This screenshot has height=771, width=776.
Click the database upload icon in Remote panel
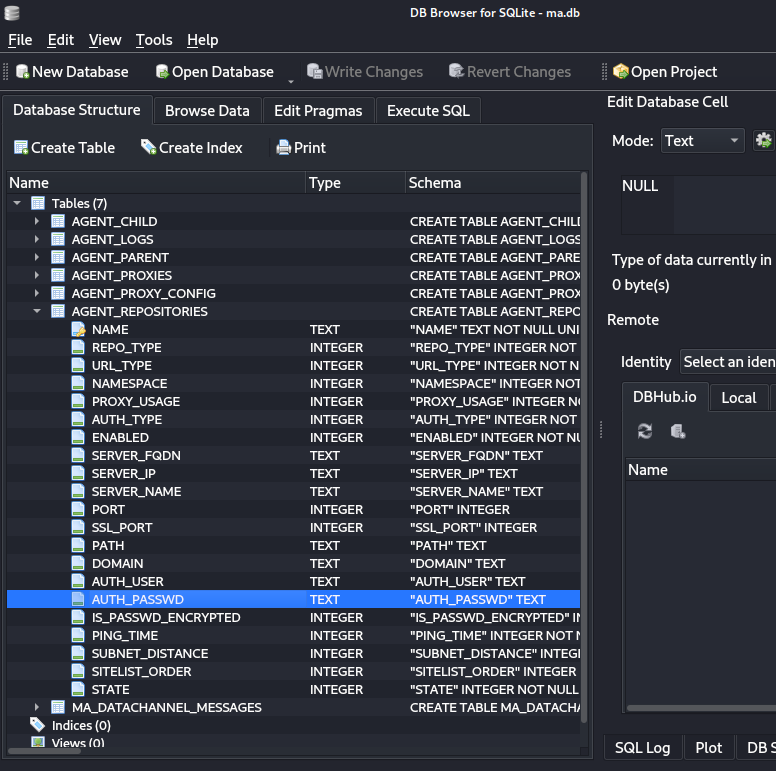[x=678, y=431]
